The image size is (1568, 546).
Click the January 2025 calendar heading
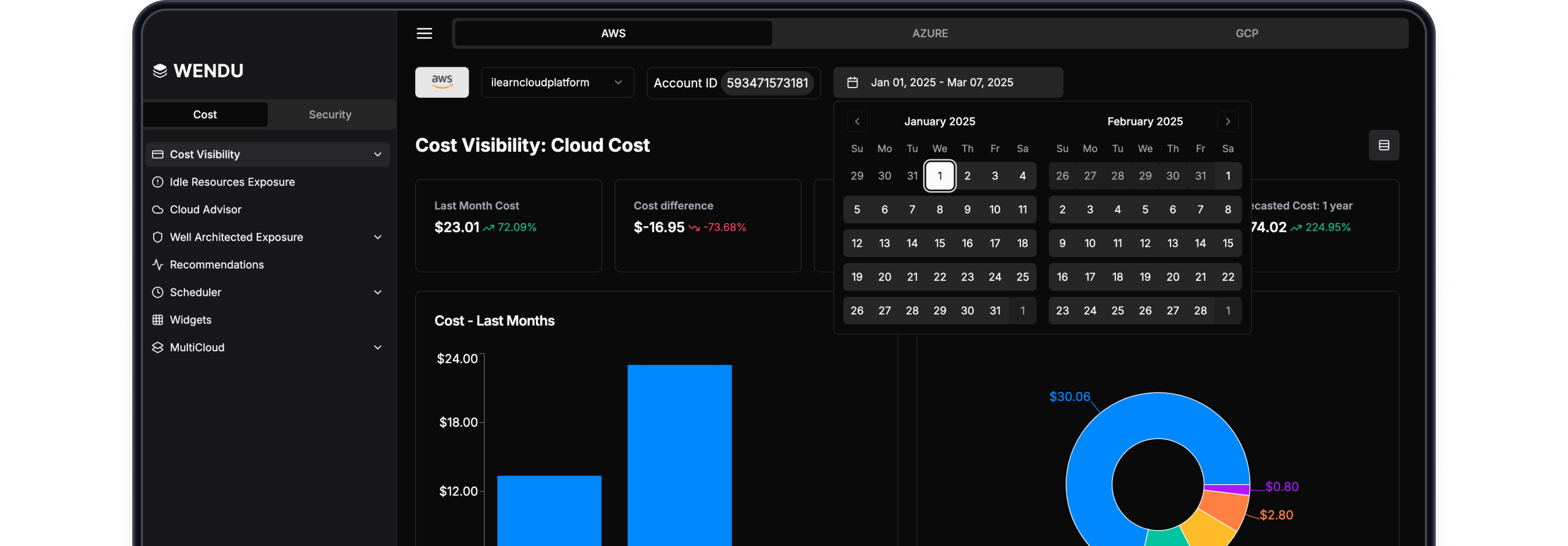[x=940, y=121]
